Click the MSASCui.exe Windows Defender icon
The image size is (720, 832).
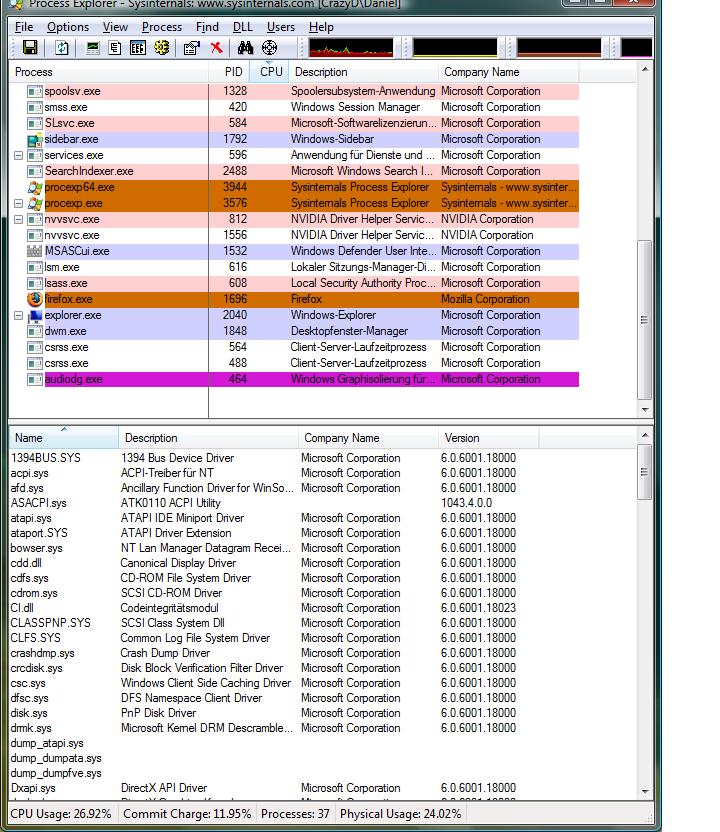tap(35, 251)
